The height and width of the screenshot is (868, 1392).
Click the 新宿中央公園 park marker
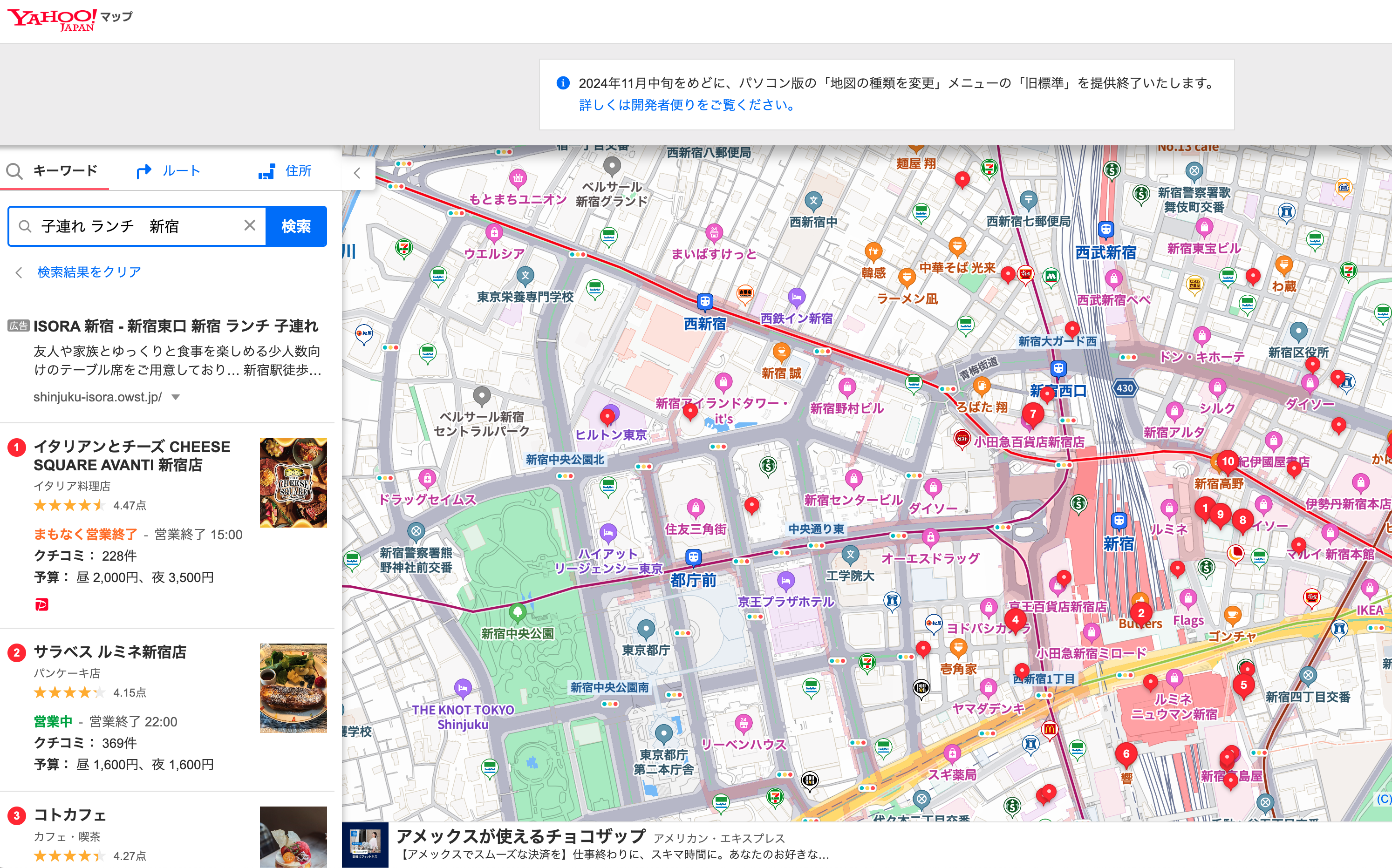[x=518, y=612]
